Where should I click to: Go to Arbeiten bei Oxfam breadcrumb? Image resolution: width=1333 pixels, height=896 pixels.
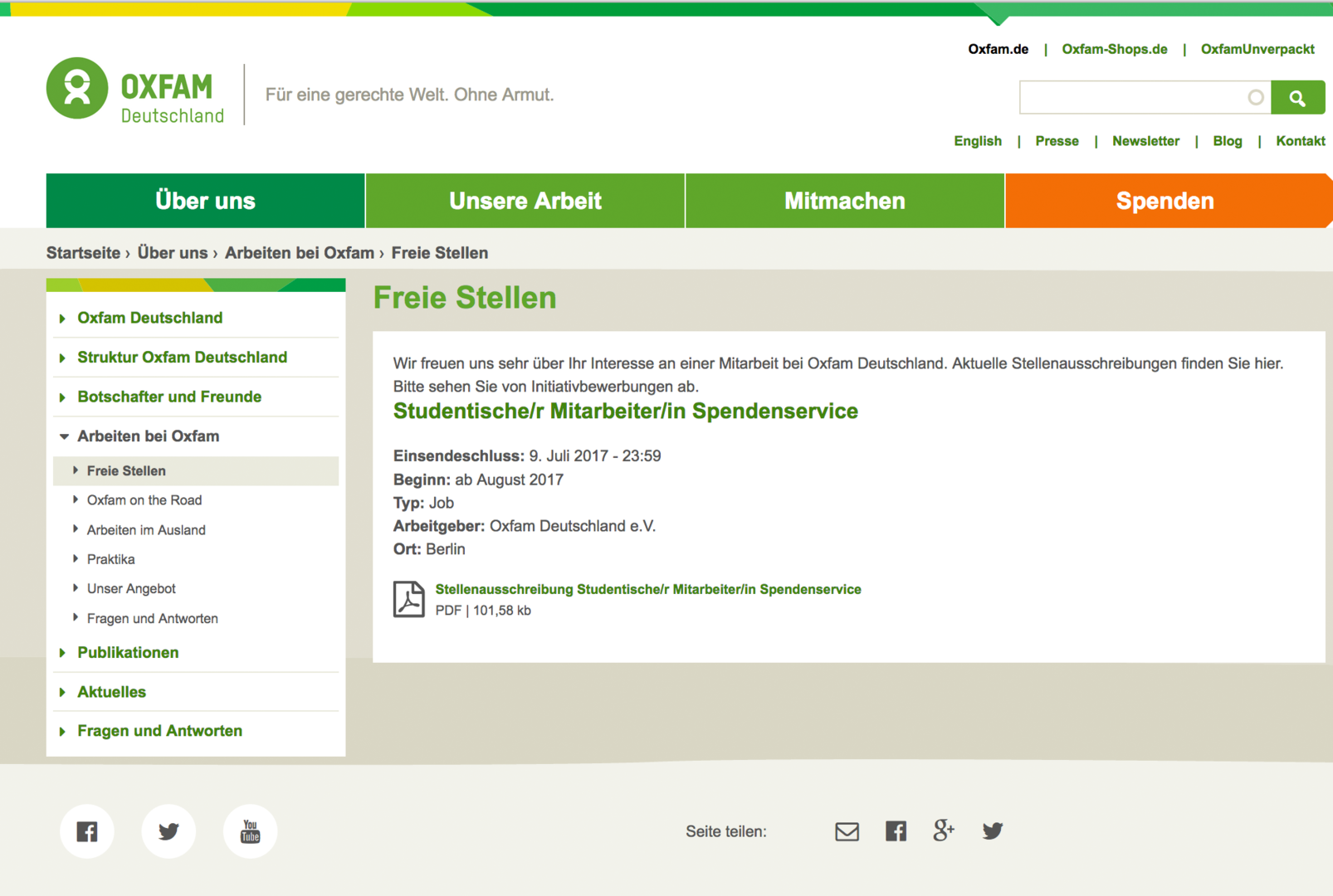point(300,253)
